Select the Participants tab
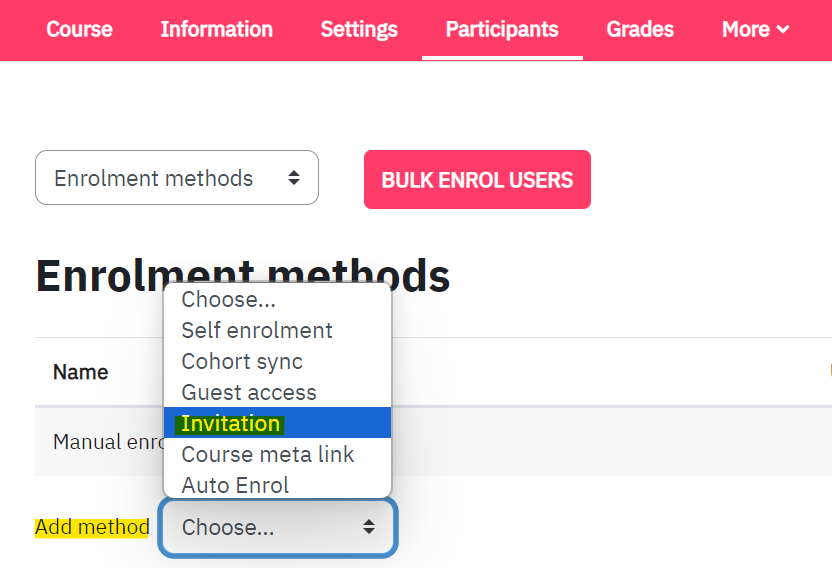 coord(502,29)
